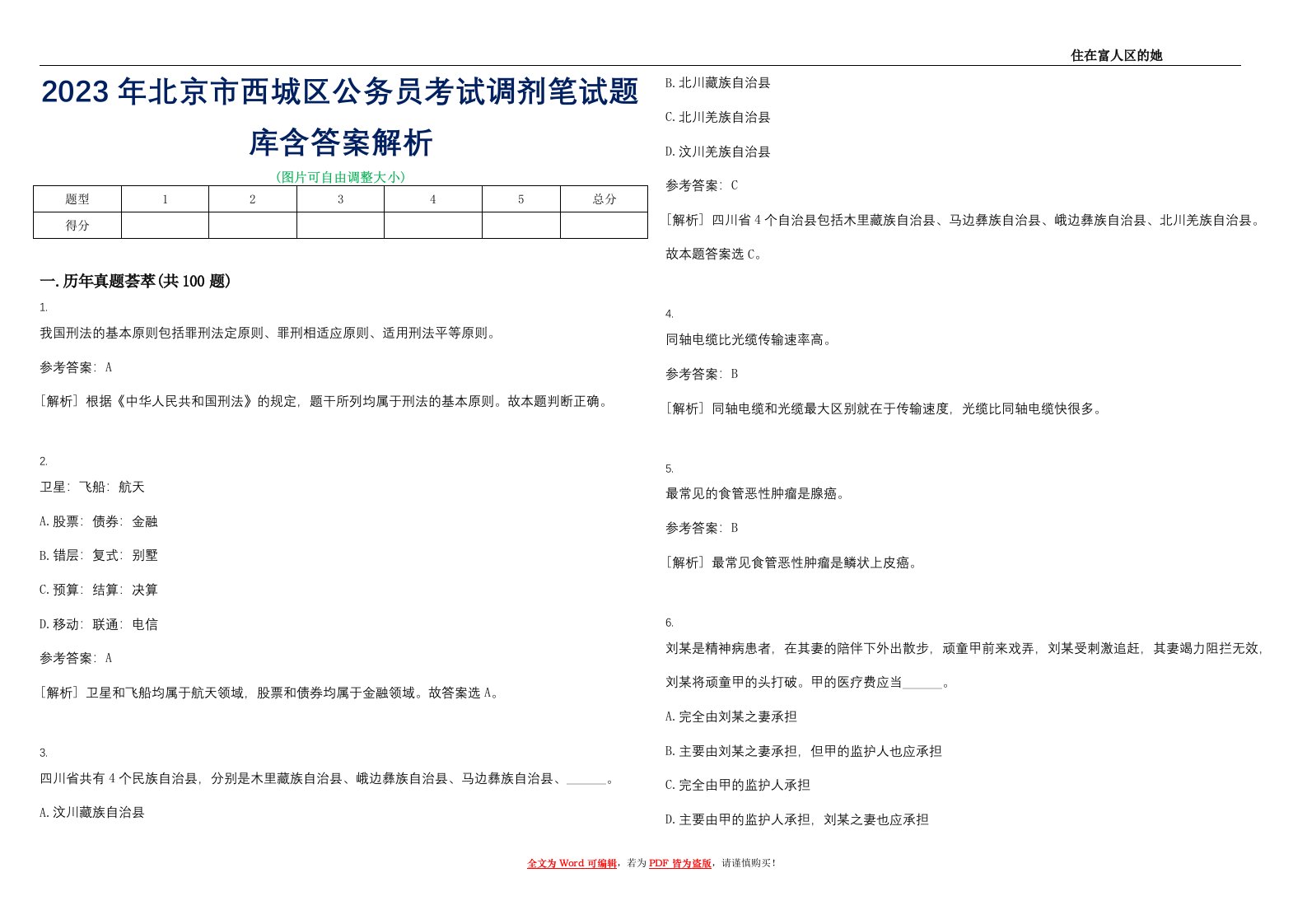
Task: Select option 'D.主要由甲的监护人承担'
Action: 797,819
